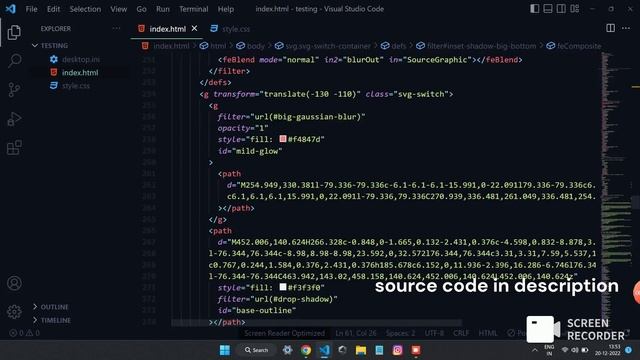Expand the OUTLINE section

(x=51, y=307)
